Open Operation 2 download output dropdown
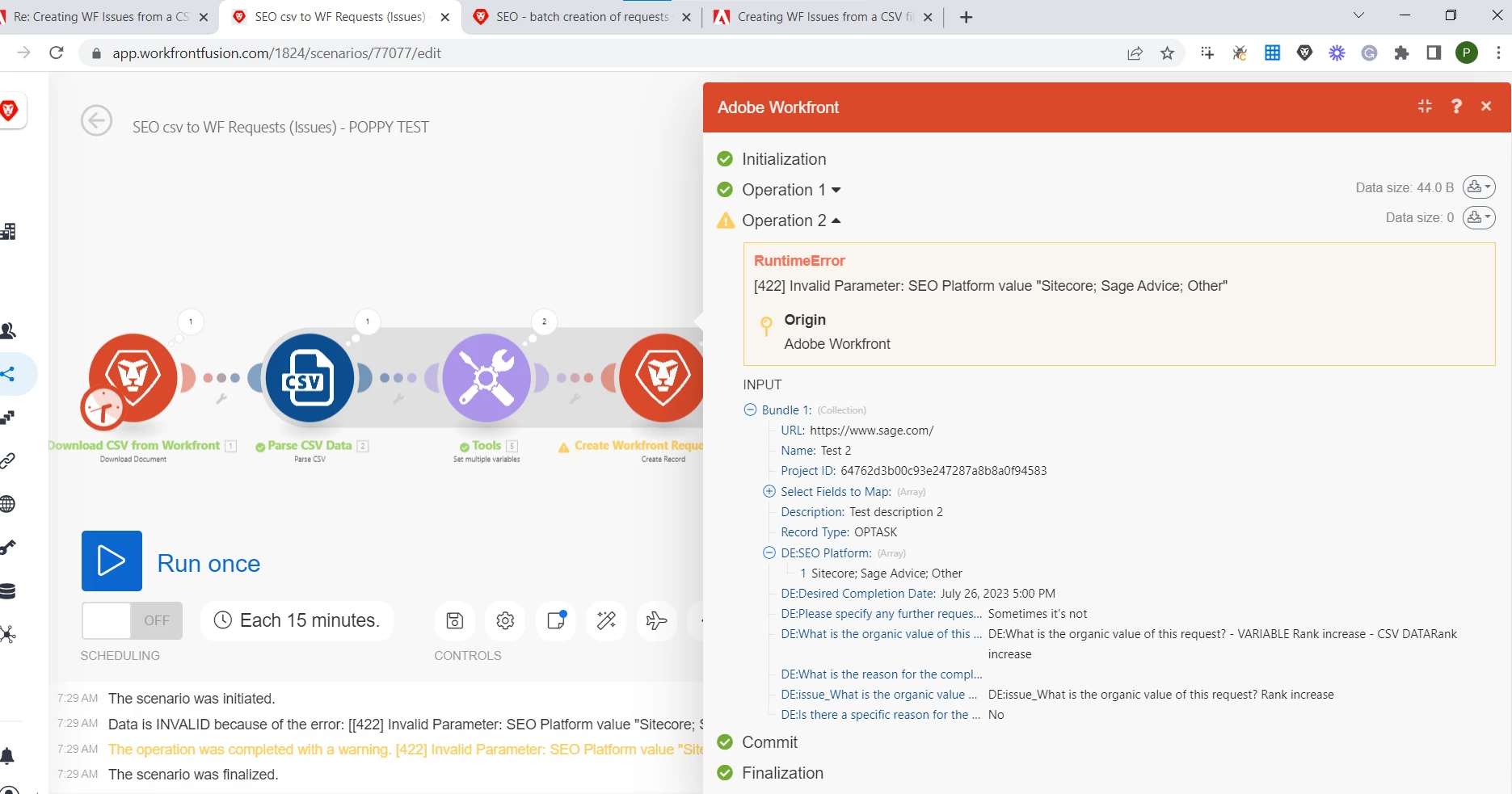Image resolution: width=1512 pixels, height=794 pixels. (1479, 217)
